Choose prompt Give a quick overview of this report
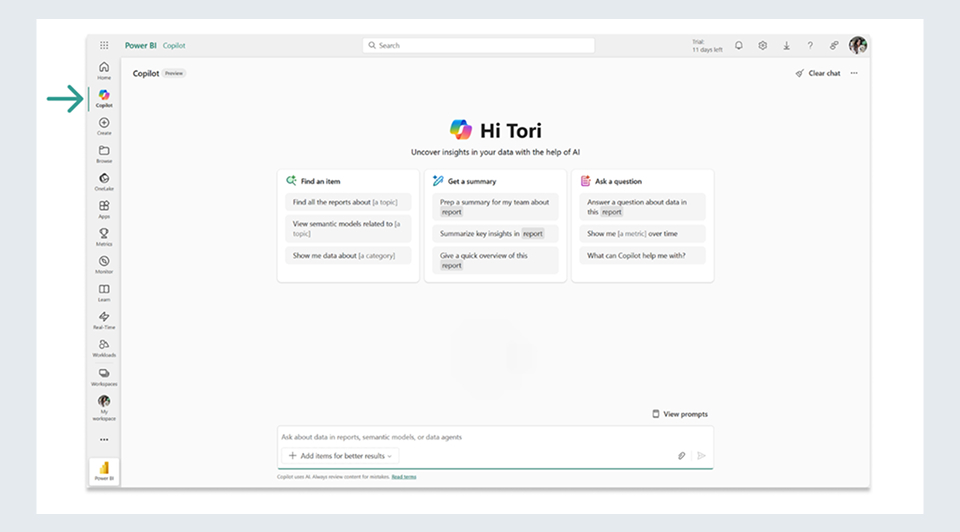 pyautogui.click(x=495, y=260)
